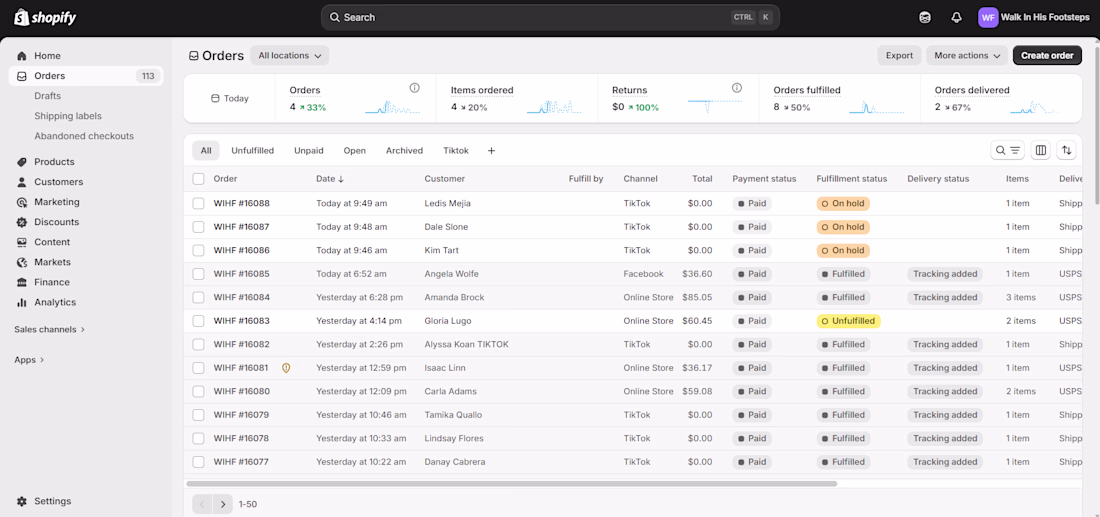Click the $85.05 total for Amanda Brock
Screen dimensions: 1100x517
pyautogui.click(x=697, y=297)
